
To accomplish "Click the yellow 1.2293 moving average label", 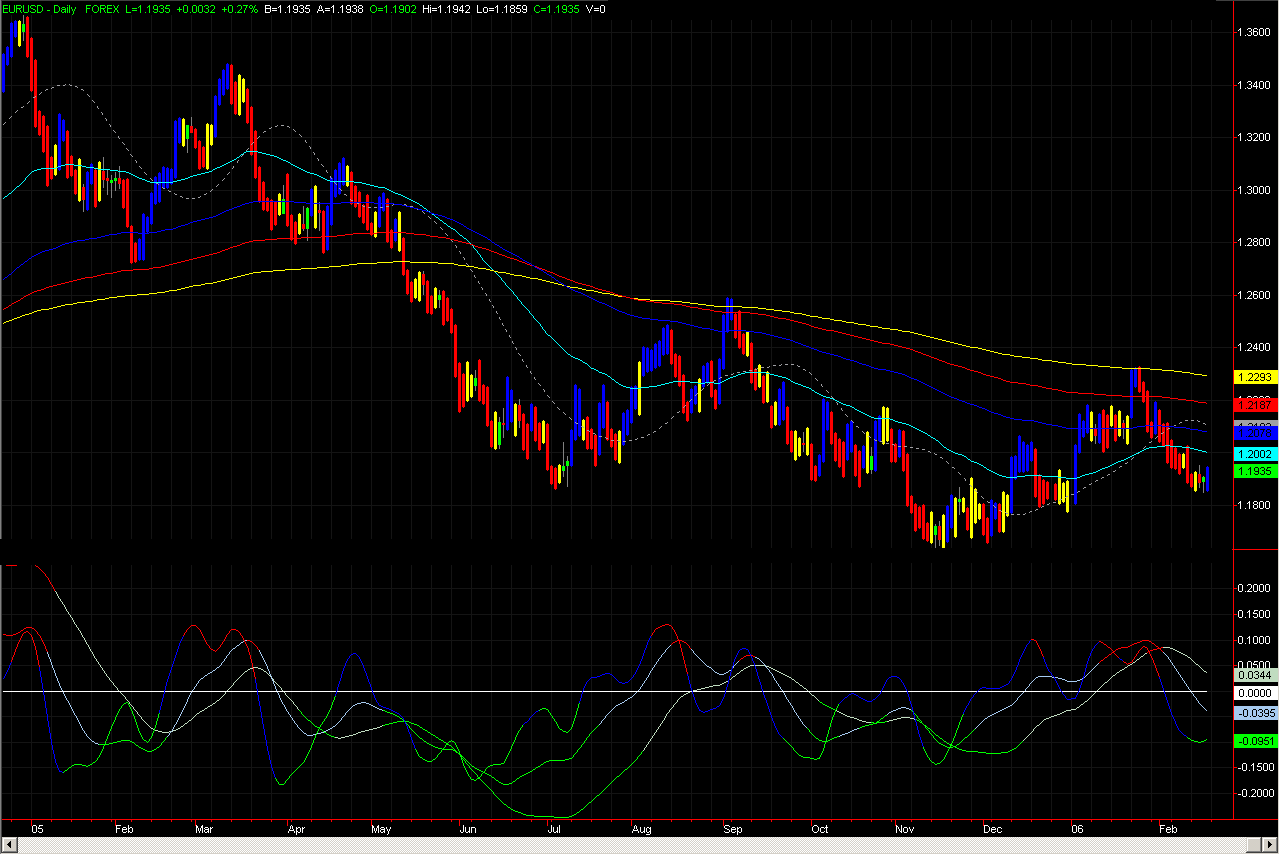I will pos(1254,377).
